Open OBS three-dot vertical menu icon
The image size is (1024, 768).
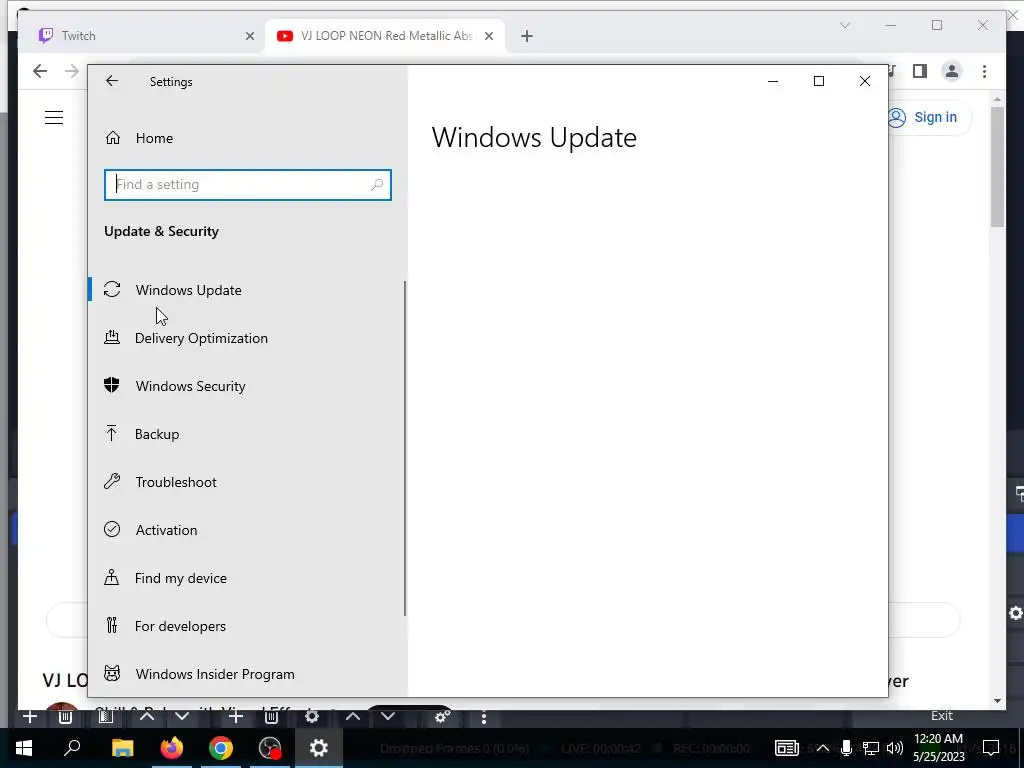point(483,717)
